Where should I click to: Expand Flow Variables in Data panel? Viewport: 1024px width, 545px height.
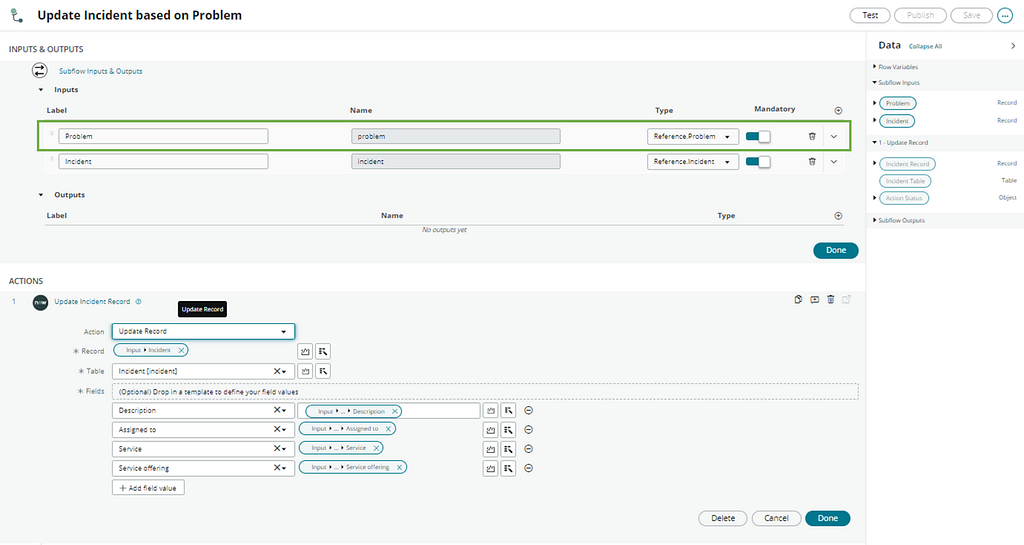pyautogui.click(x=874, y=67)
